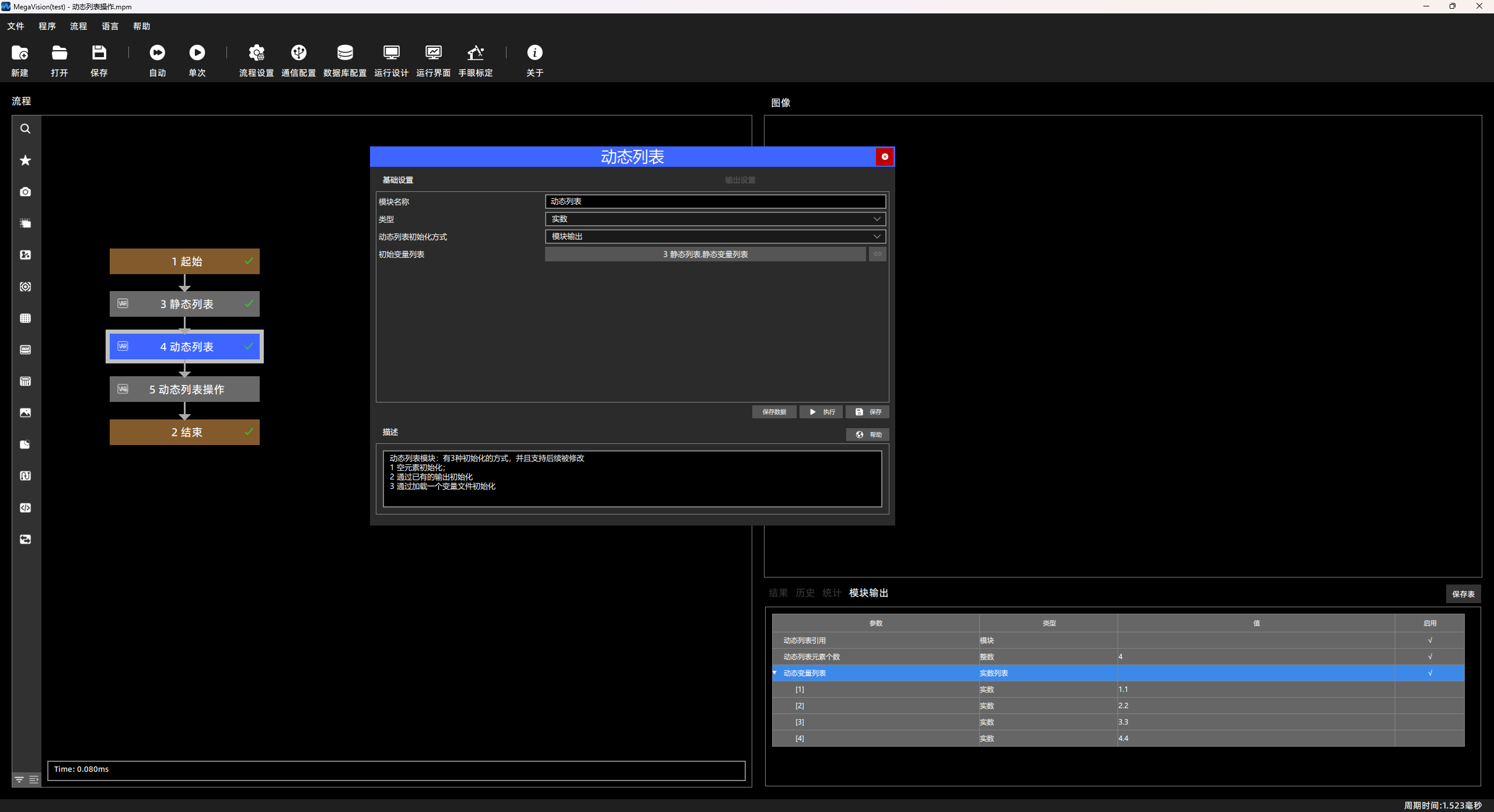
Task: Click the 执行 button in dialog
Action: click(821, 412)
